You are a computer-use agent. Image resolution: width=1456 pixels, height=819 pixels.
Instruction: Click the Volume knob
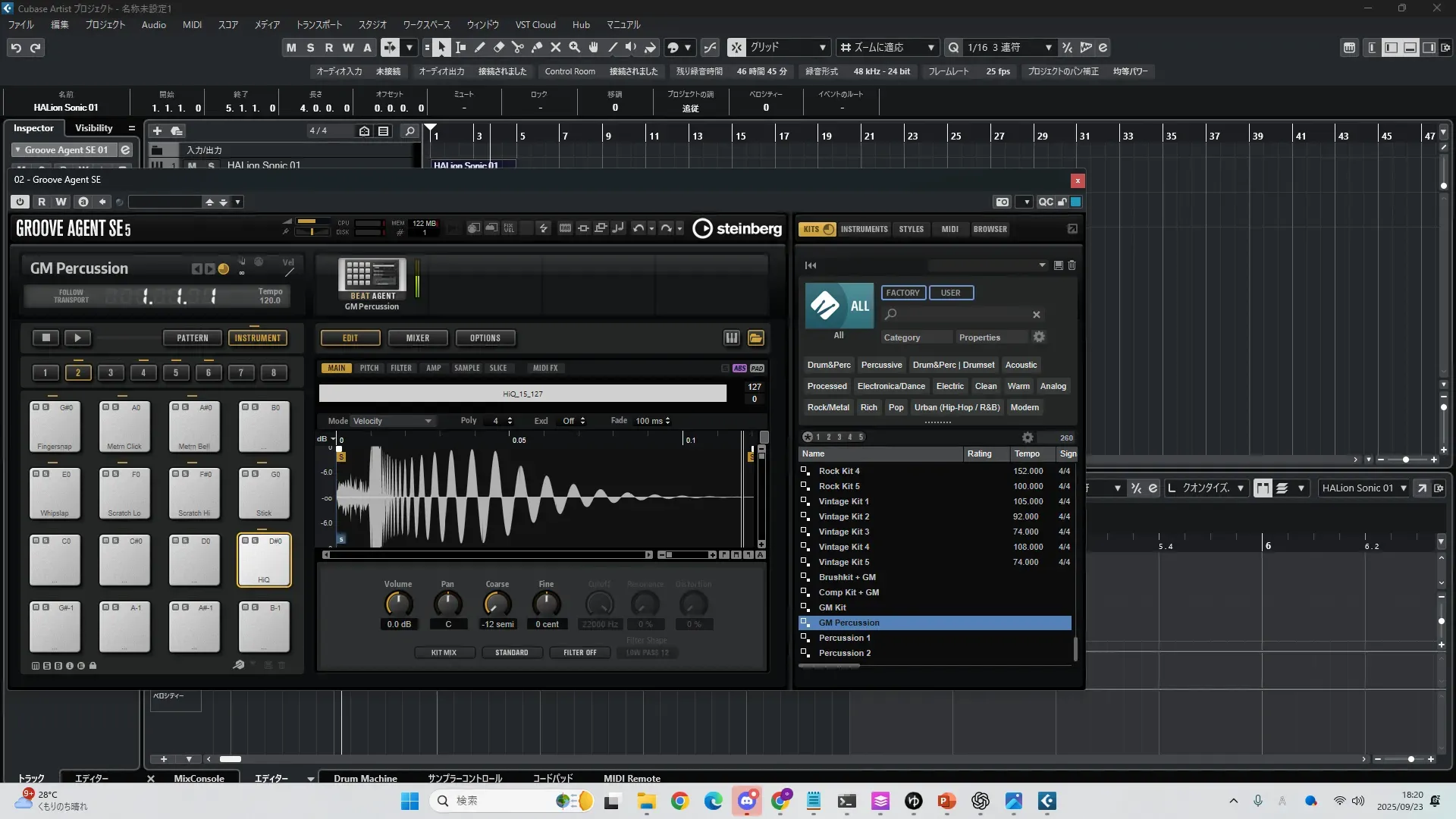point(398,604)
